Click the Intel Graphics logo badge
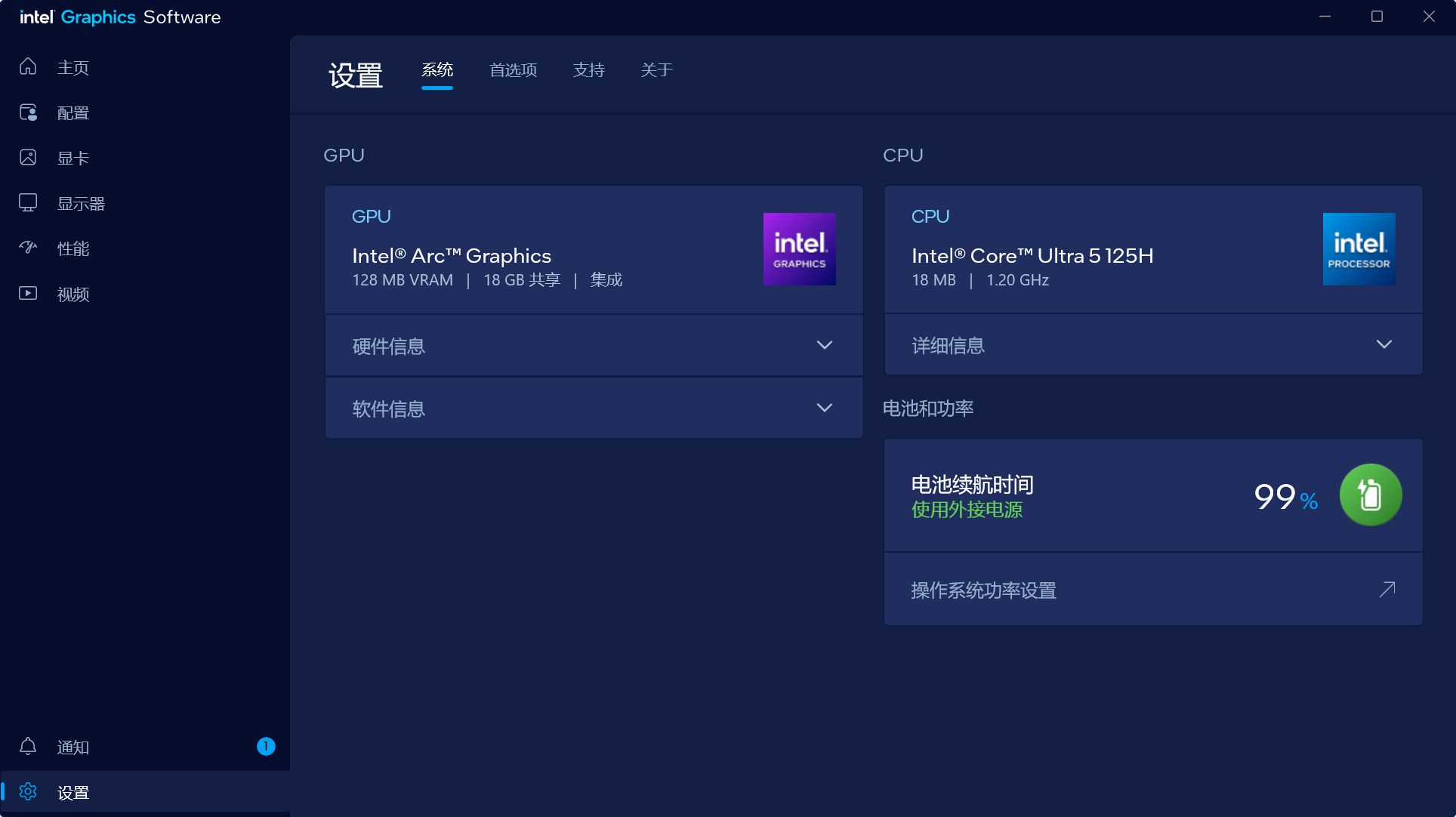Image resolution: width=1456 pixels, height=817 pixels. tap(799, 249)
